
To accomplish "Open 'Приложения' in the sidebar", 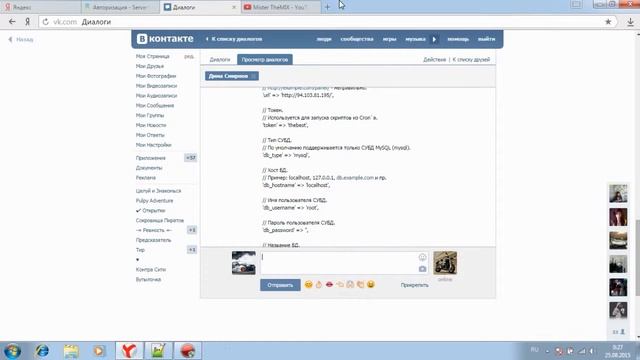I will click(151, 158).
